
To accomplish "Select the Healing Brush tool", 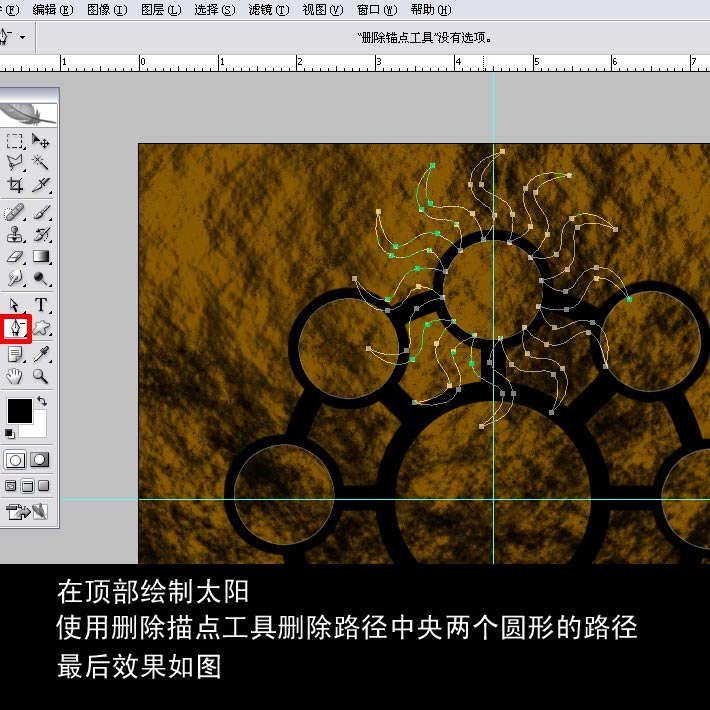I will (14, 212).
